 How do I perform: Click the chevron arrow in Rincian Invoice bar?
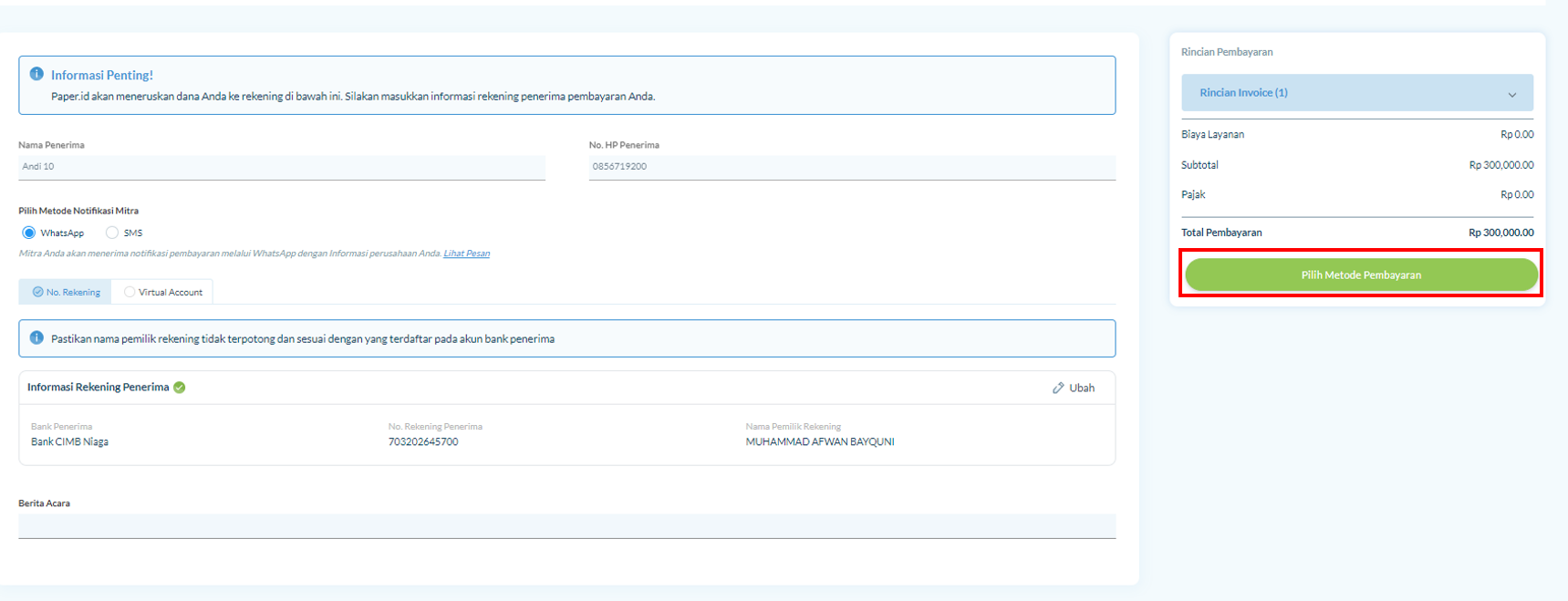1511,95
